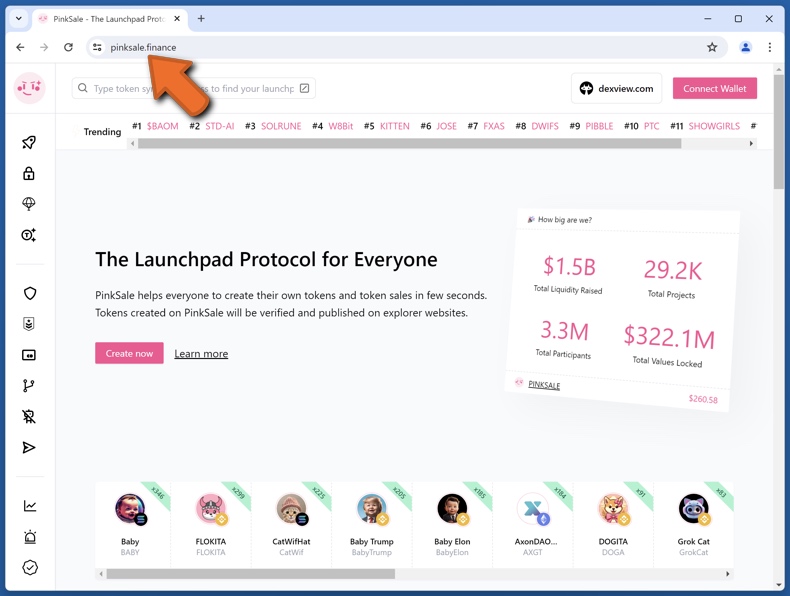Open trending token SOLRUNE

point(281,126)
